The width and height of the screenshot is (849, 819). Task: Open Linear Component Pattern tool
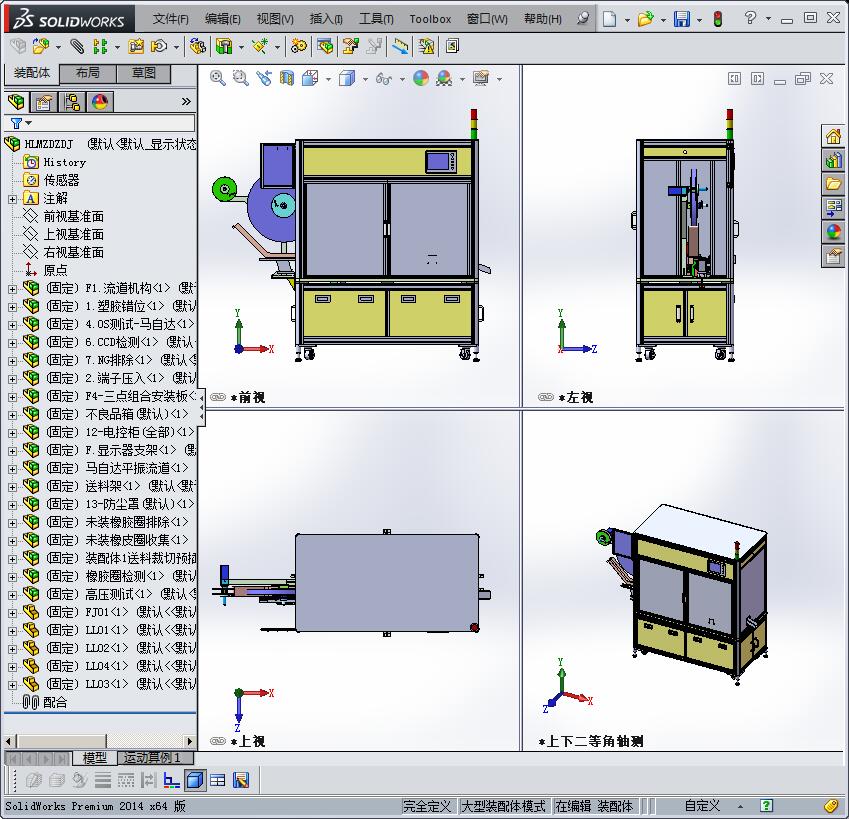point(100,47)
